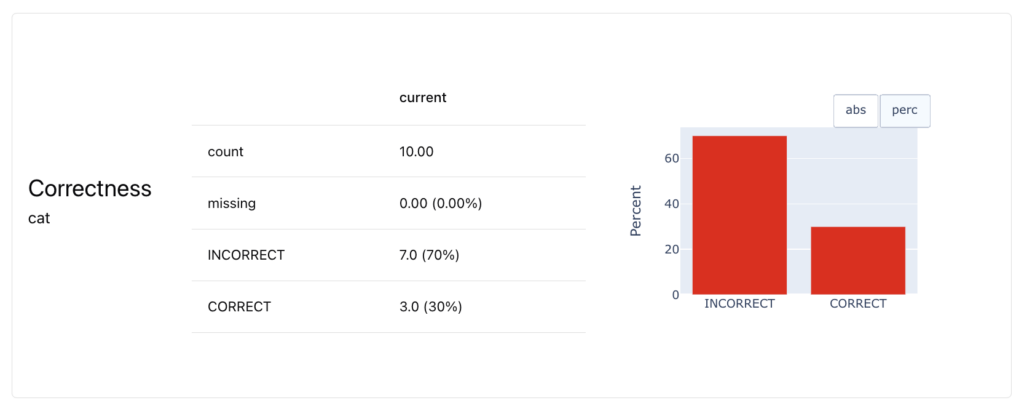Select the 'missing' row label
This screenshot has width=1024, height=411.
232,203
